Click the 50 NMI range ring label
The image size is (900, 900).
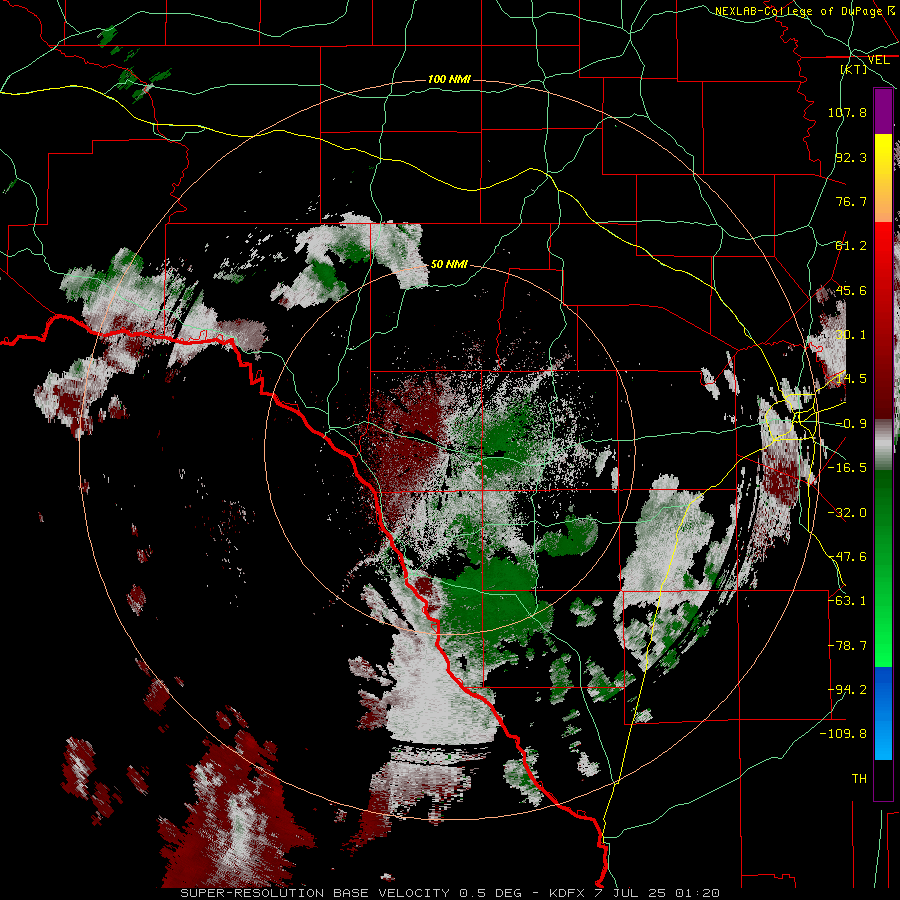(x=449, y=264)
